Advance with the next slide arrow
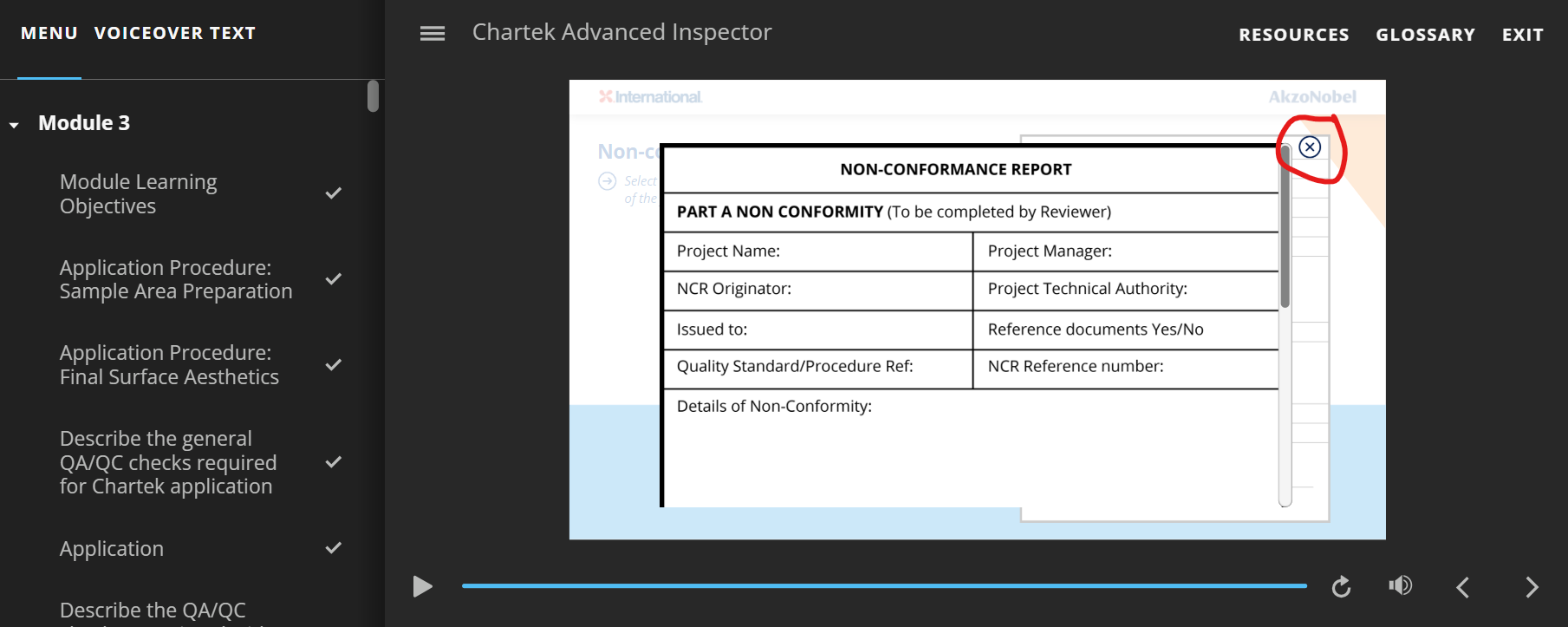 [1532, 587]
